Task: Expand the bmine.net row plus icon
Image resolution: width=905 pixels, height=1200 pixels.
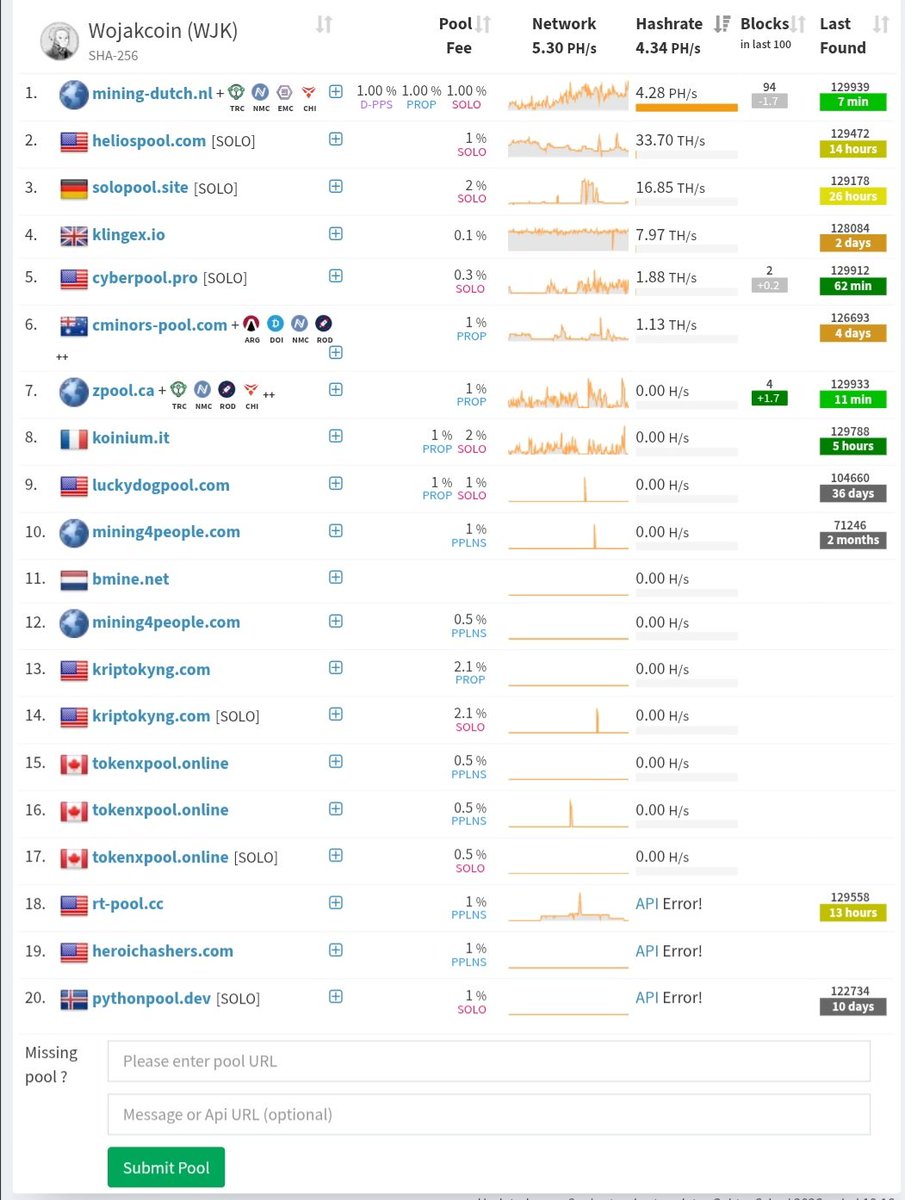Action: pos(336,577)
